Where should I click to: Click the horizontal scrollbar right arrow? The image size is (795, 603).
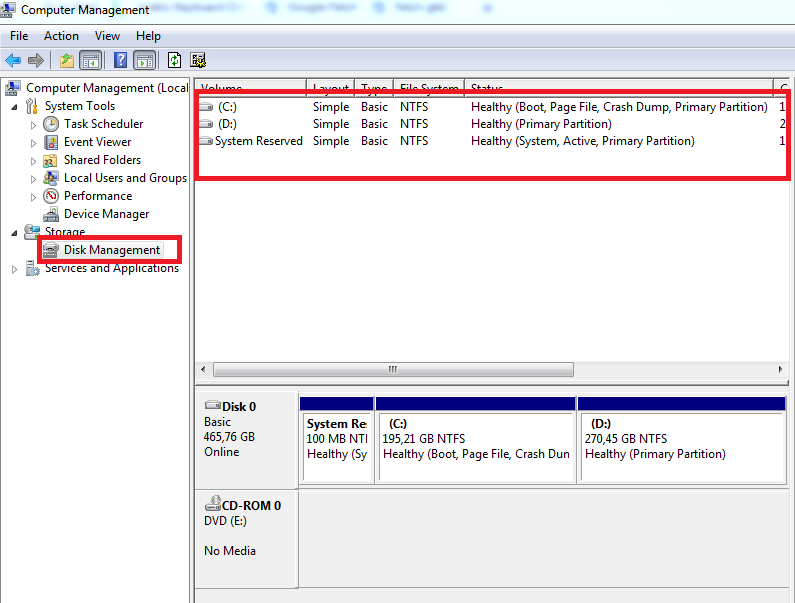tap(780, 369)
